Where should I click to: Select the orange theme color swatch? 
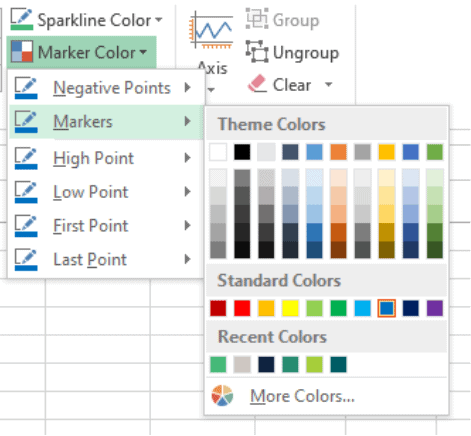pyautogui.click(x=338, y=152)
